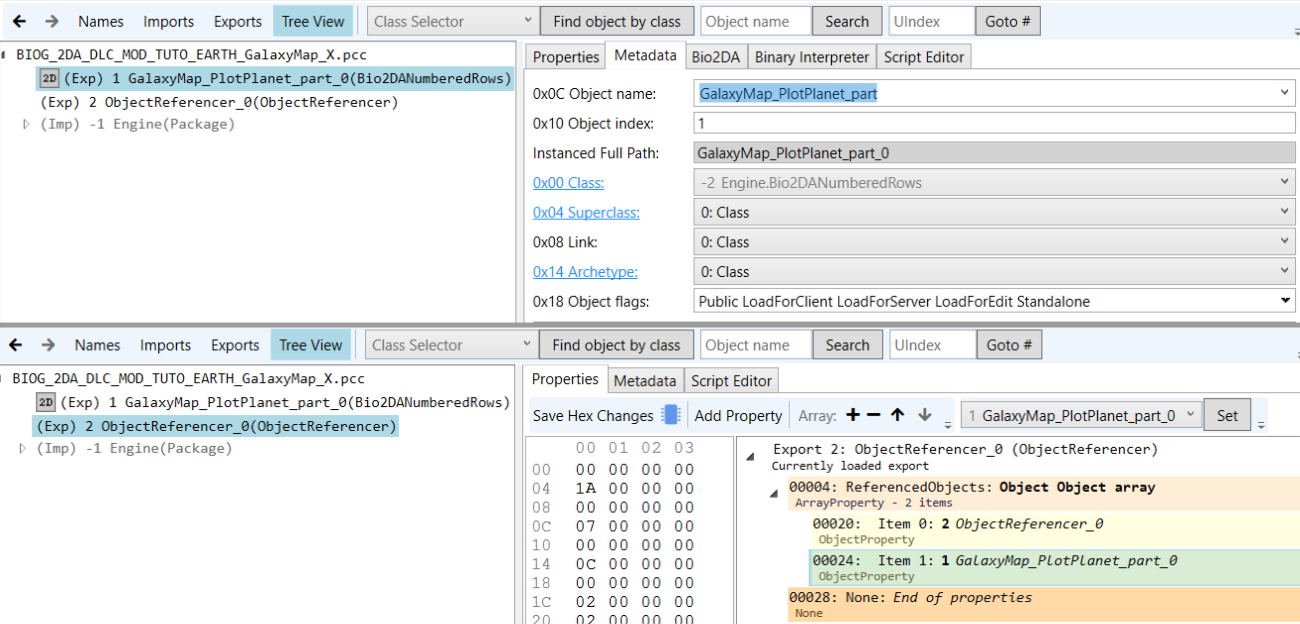Go back using the upper window's left arrow
Screen dimensions: 1300x624
coord(19,21)
